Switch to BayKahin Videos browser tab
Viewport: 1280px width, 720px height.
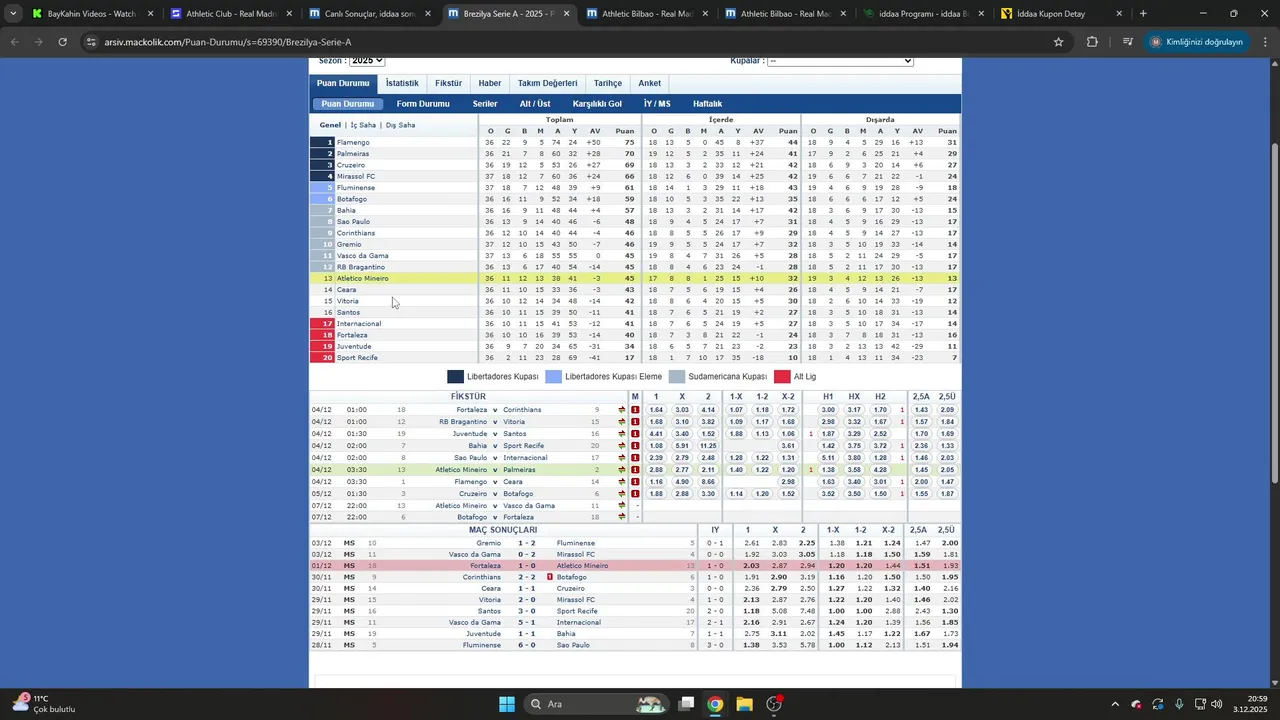coord(92,14)
